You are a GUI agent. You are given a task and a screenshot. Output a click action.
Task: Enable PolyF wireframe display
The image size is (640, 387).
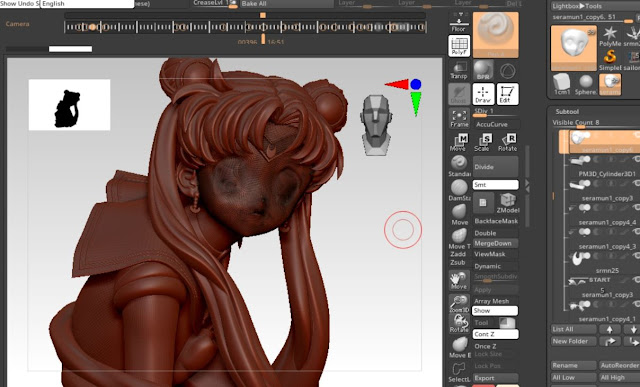pos(459,46)
